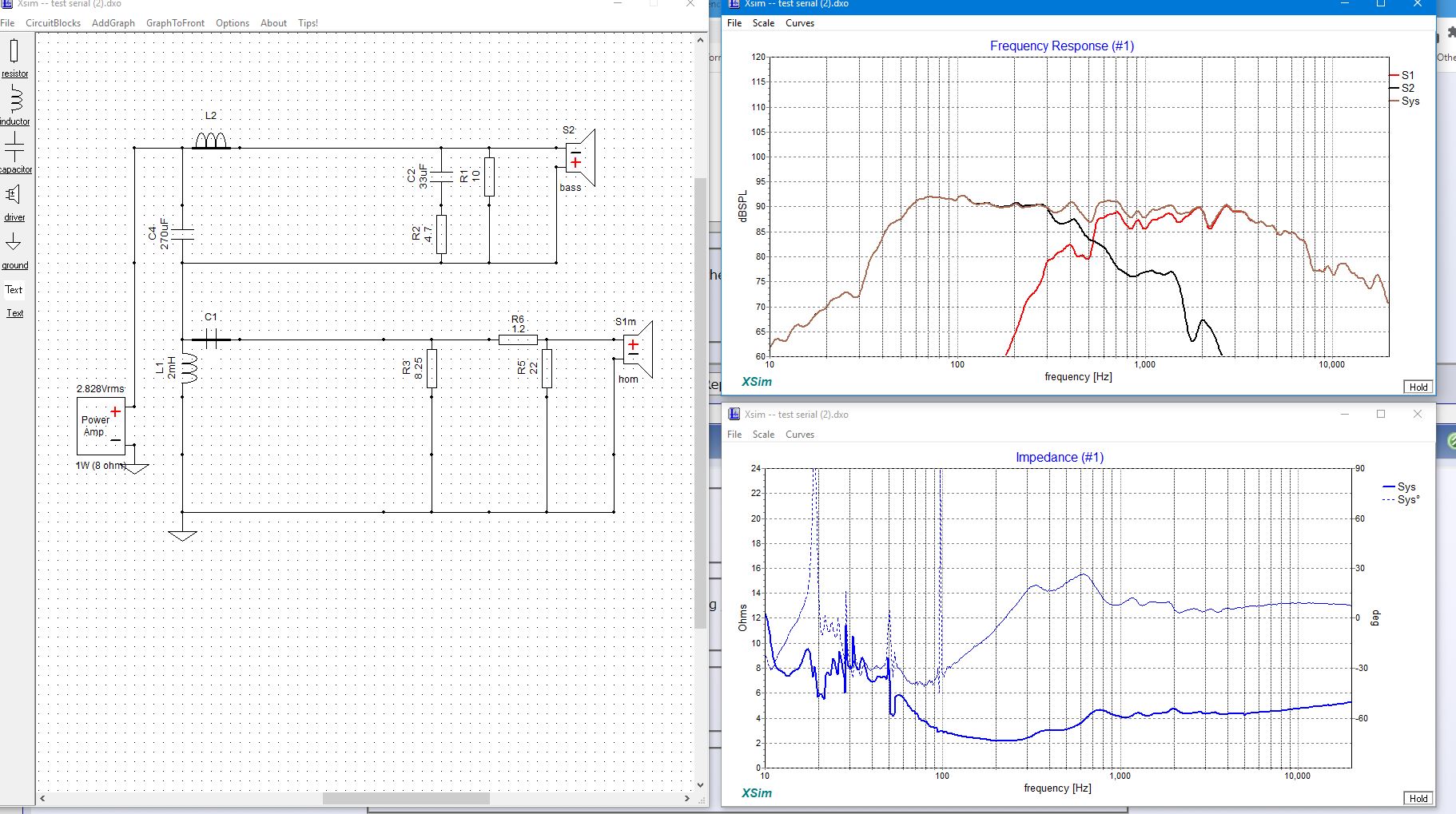
Task: Open File menu in Frequency Response window
Action: 734,23
